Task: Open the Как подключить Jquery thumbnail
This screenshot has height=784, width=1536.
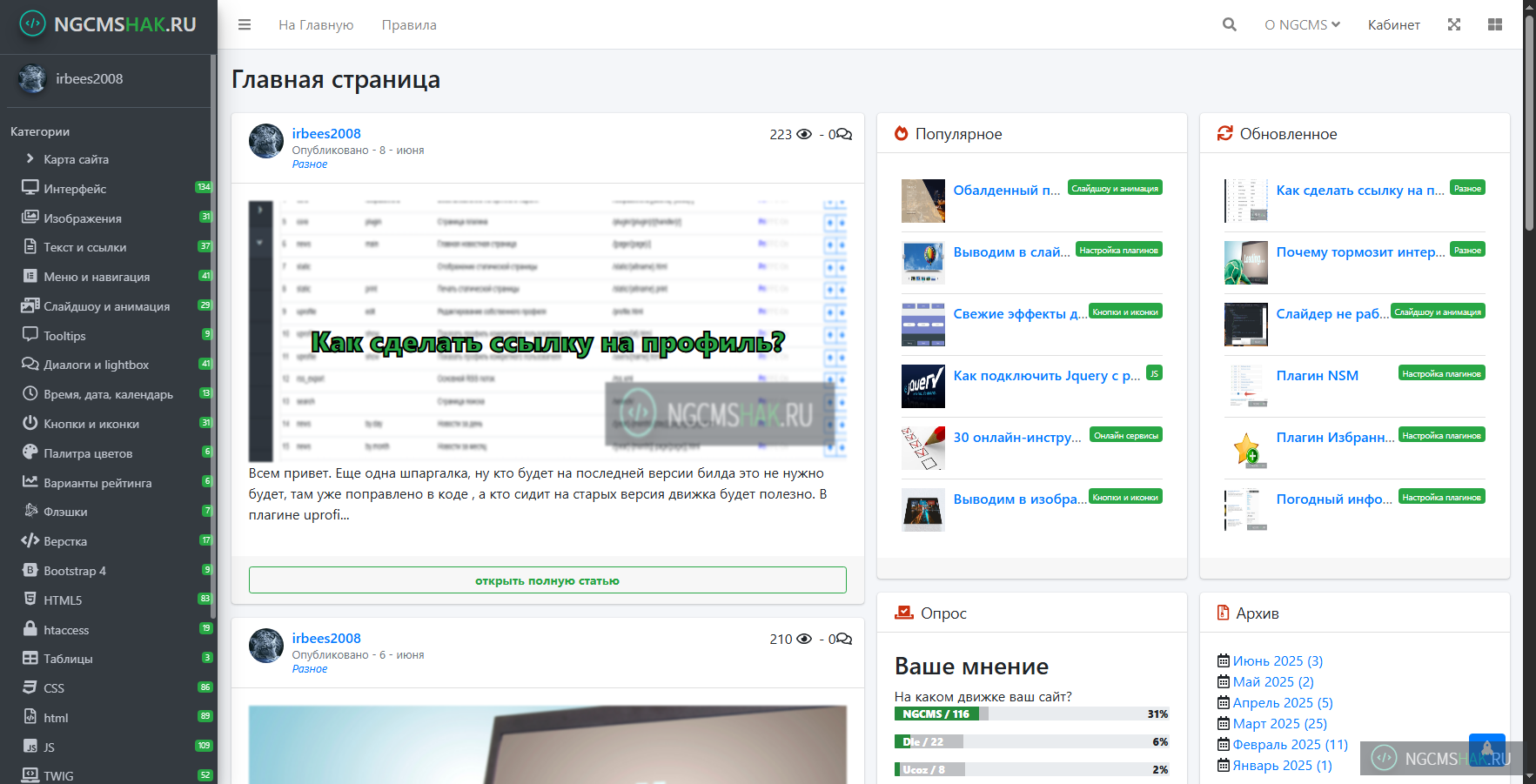Action: pyautogui.click(x=922, y=386)
